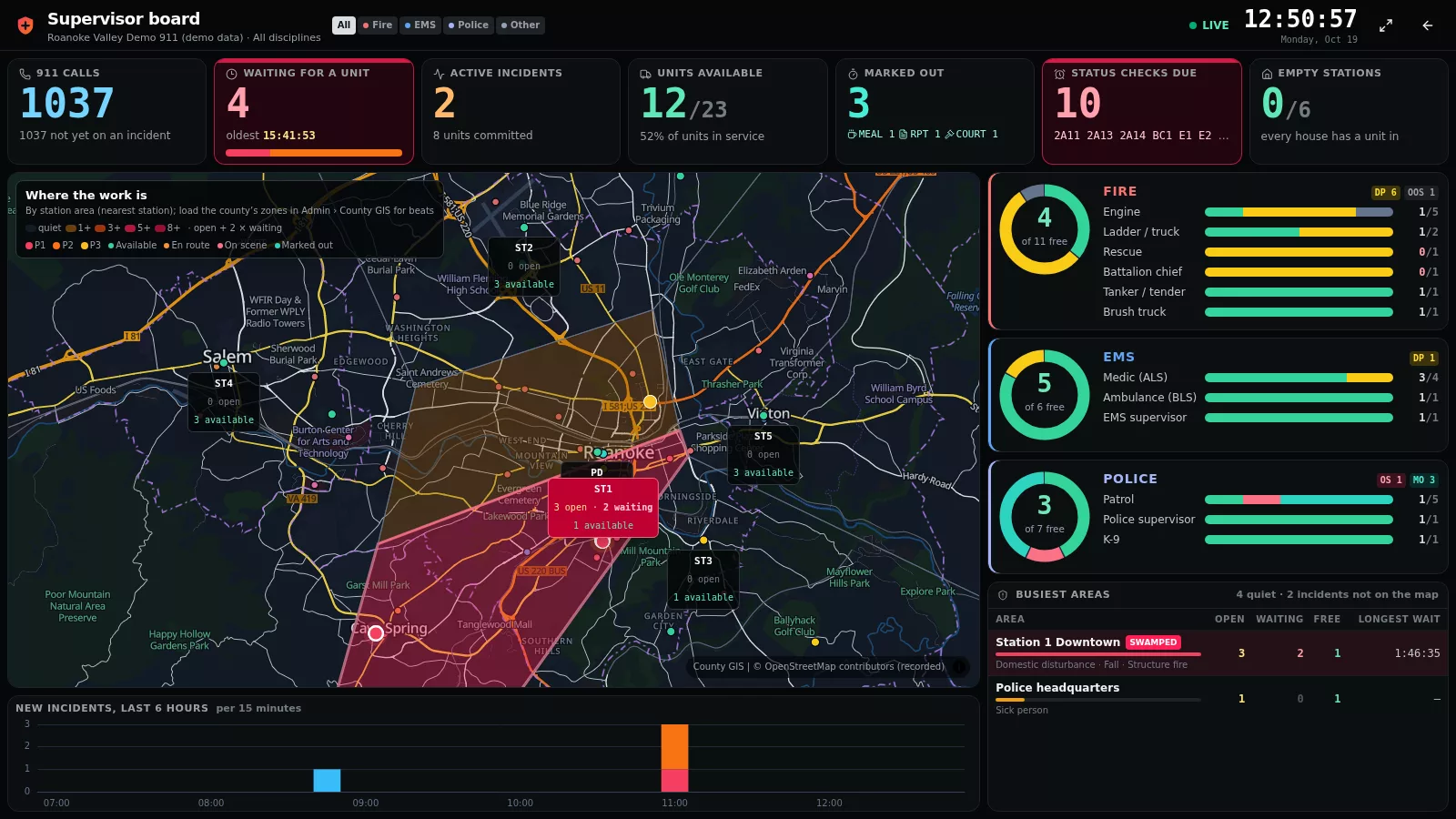Select the orange 11:00 bar in incidents chart
This screenshot has width=1456, height=819.
[674, 747]
